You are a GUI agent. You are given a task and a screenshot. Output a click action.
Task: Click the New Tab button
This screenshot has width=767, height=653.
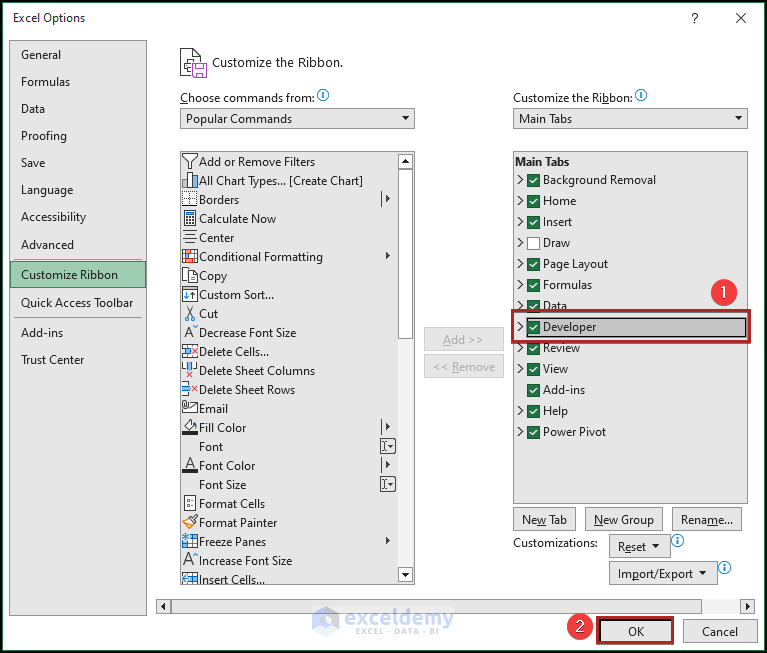[x=544, y=519]
